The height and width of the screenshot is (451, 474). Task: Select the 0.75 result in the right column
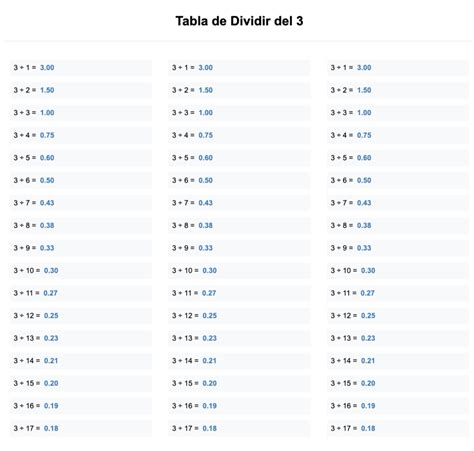point(364,135)
